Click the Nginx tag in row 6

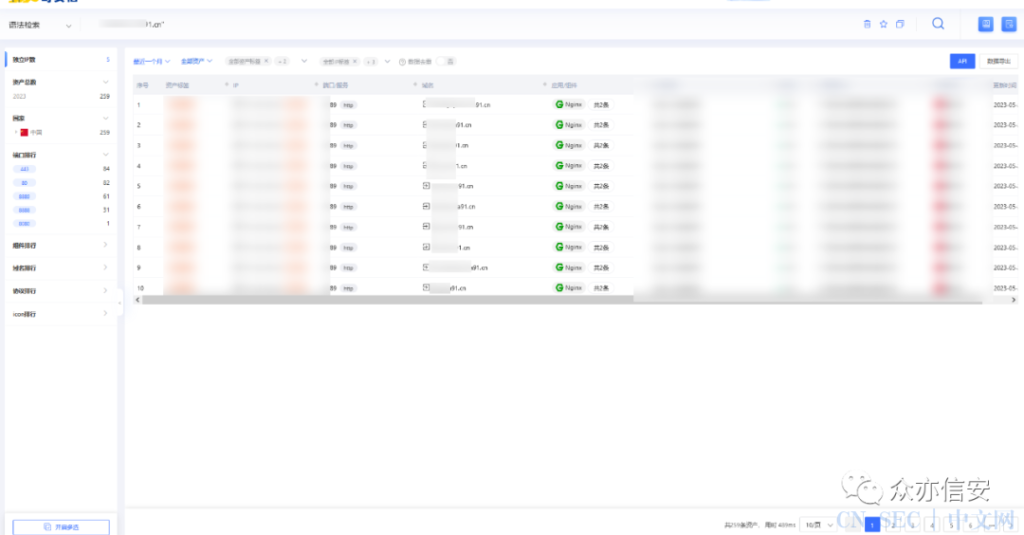568,206
